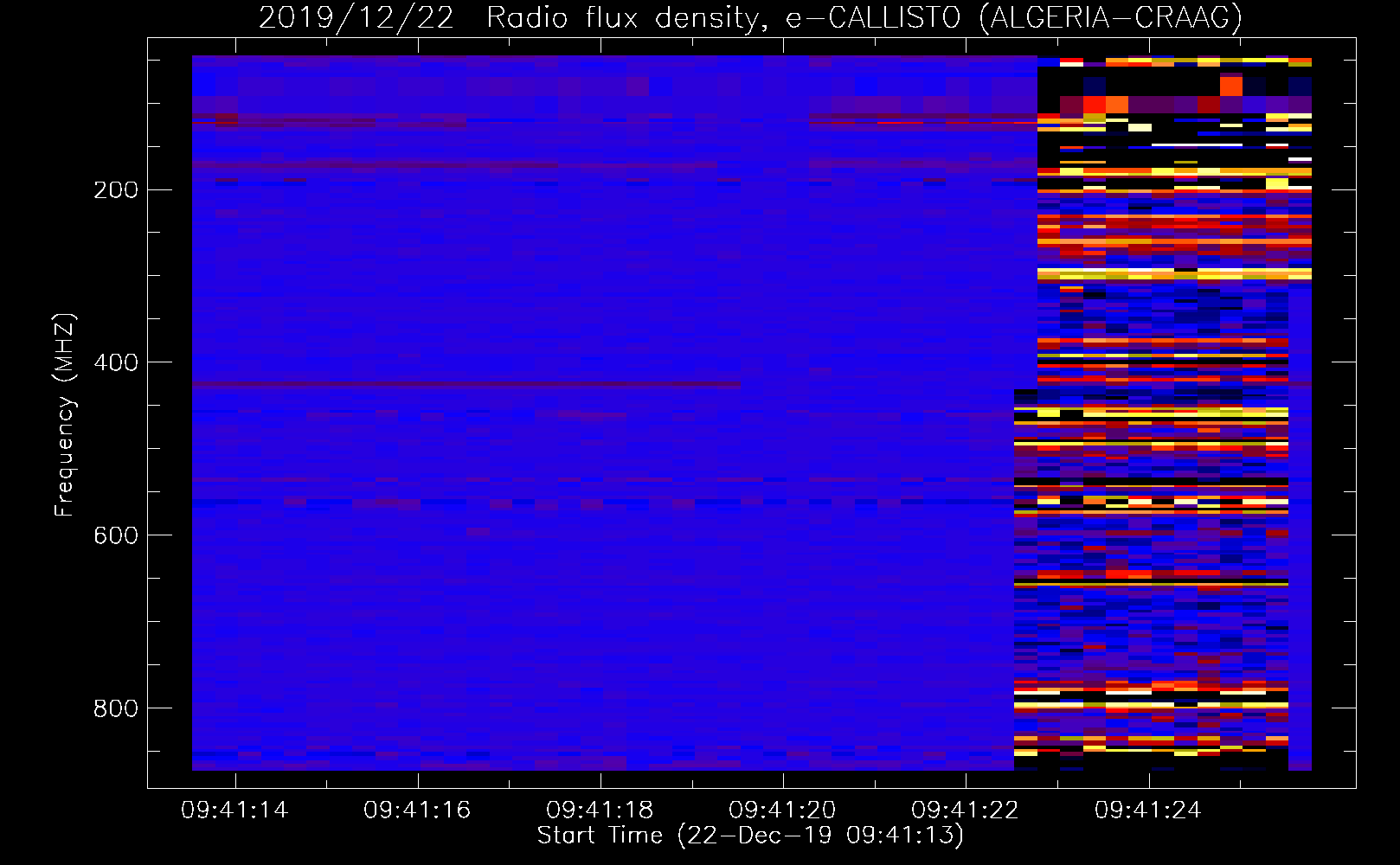This screenshot has width=1400, height=865.
Task: Click the "600" frequency tick label
Action: point(116,535)
